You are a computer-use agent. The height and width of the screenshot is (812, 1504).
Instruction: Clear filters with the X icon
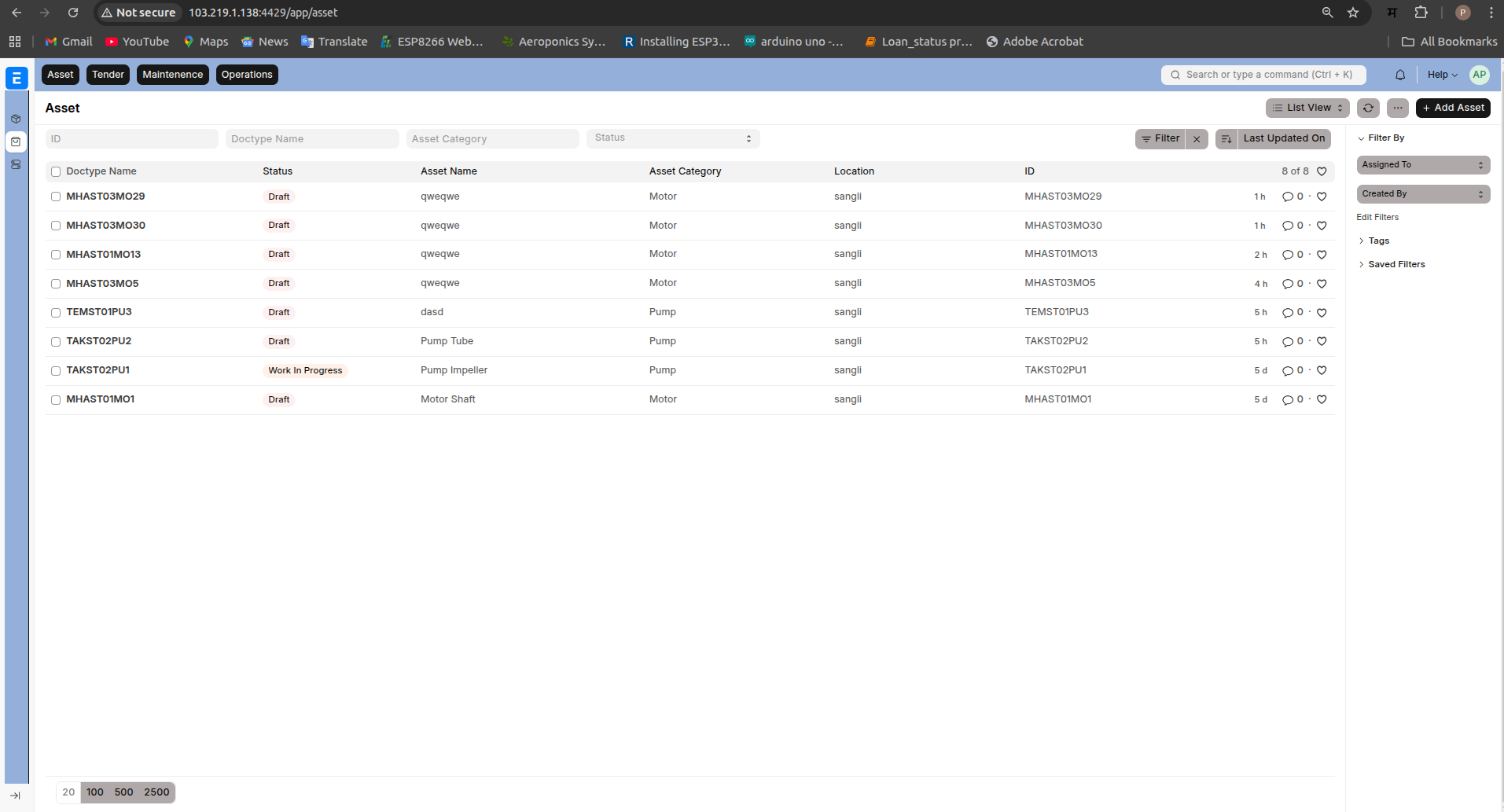pyautogui.click(x=1197, y=139)
